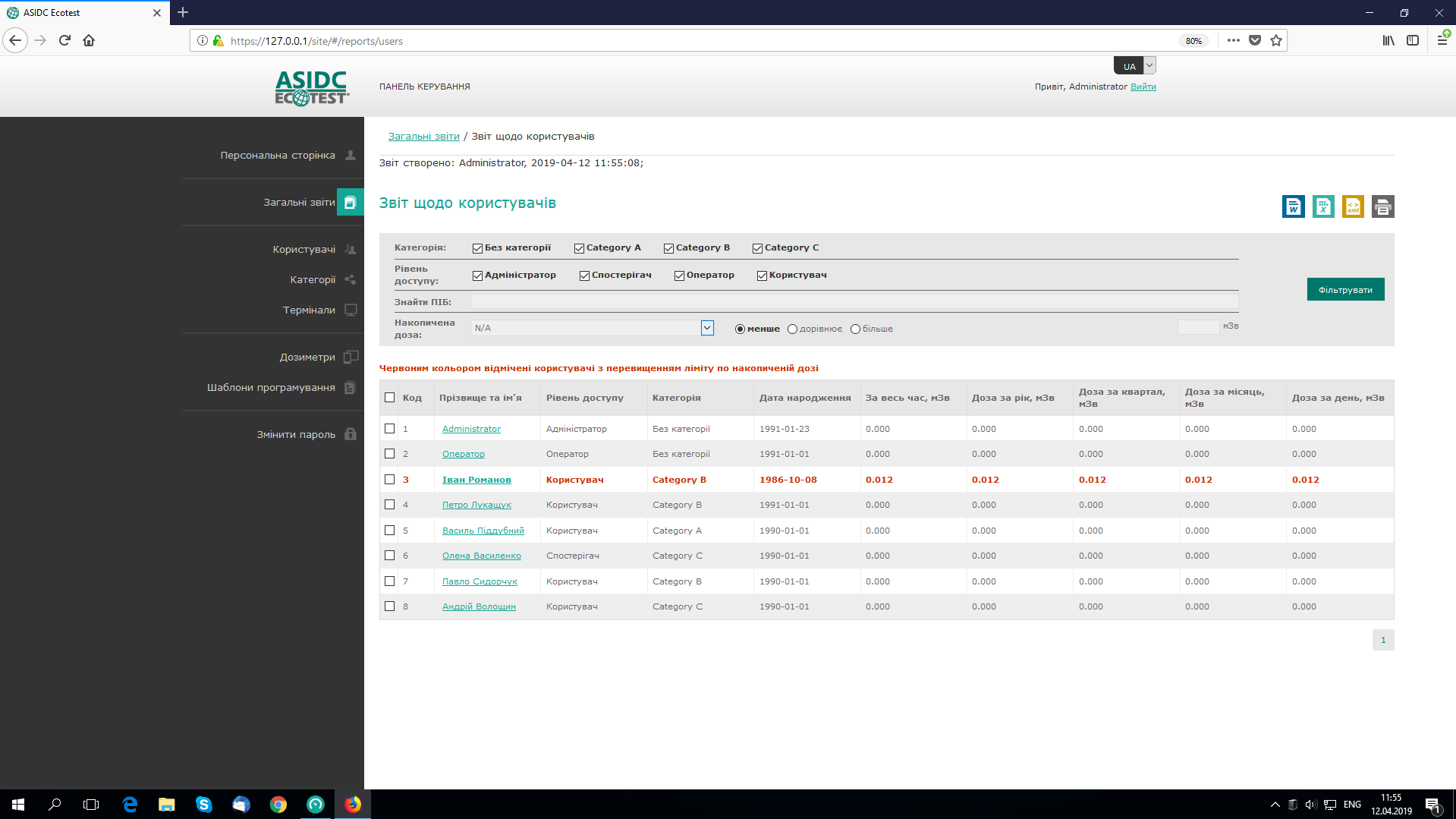Export report to XML file icon

click(x=1353, y=206)
